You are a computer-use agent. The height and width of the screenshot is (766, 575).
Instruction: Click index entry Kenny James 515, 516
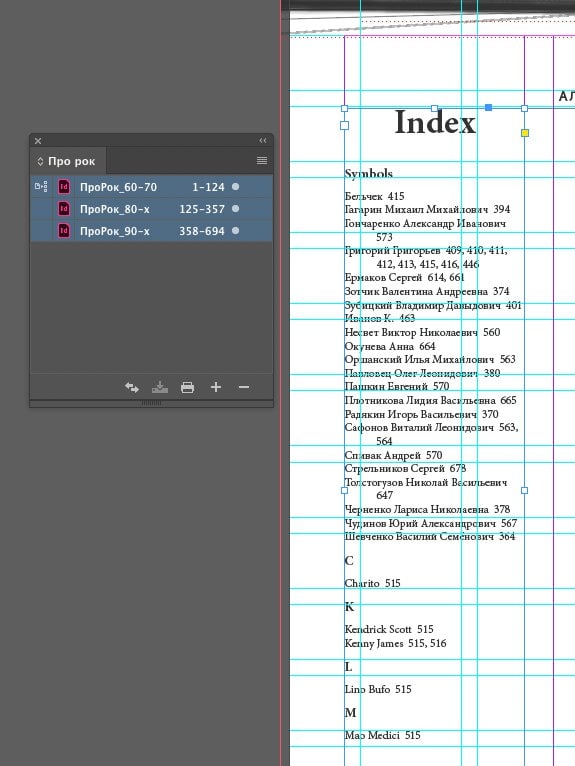(x=395, y=643)
